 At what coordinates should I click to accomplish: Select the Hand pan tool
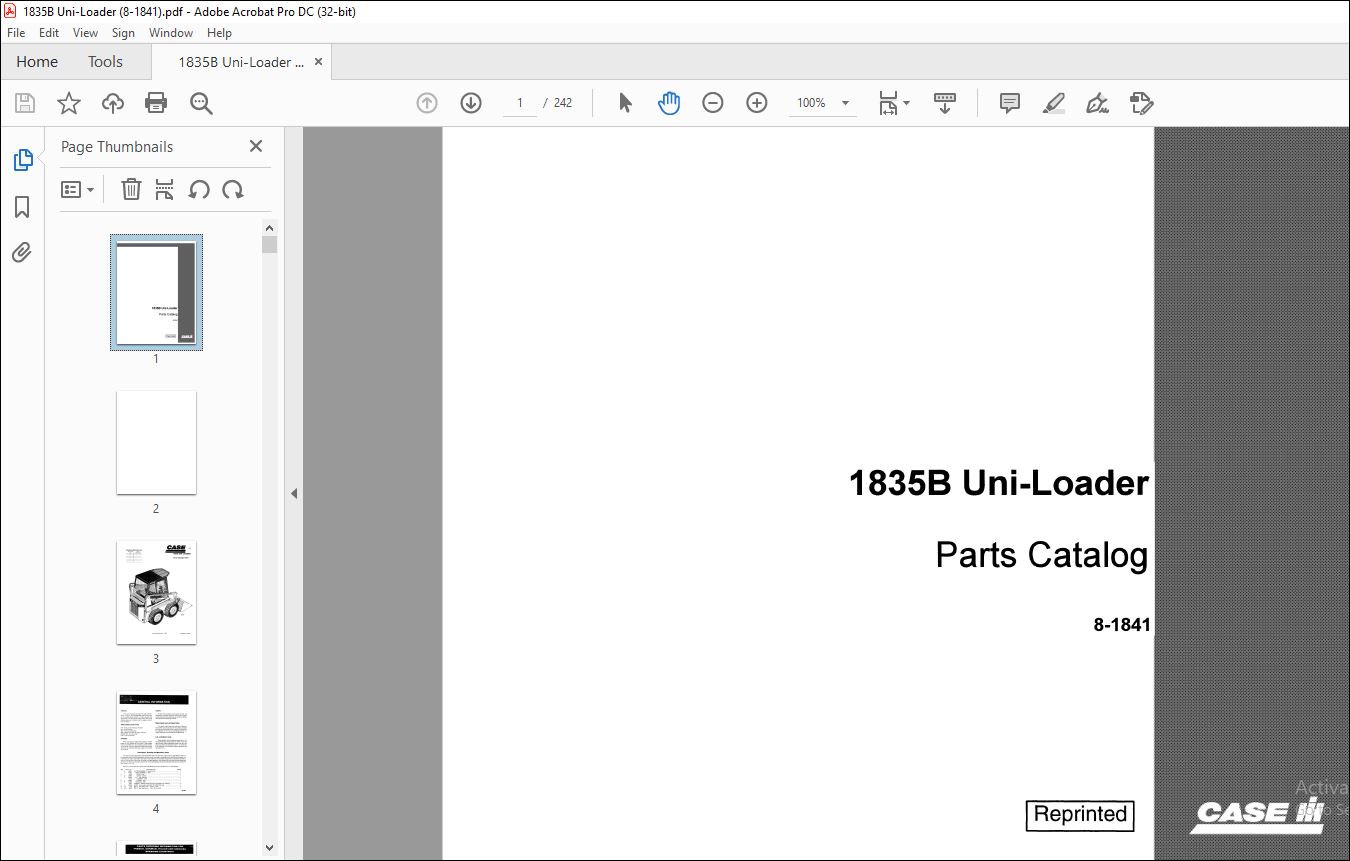[669, 103]
